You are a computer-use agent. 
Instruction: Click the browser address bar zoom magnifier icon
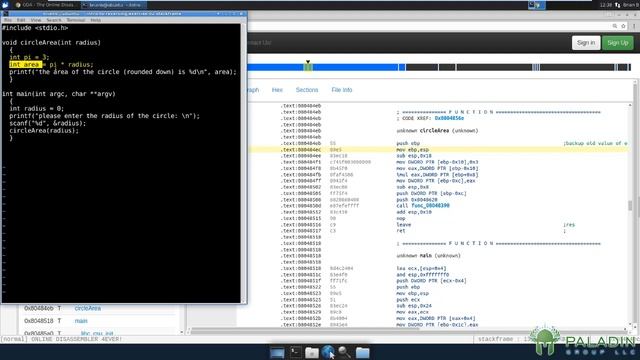615,26
